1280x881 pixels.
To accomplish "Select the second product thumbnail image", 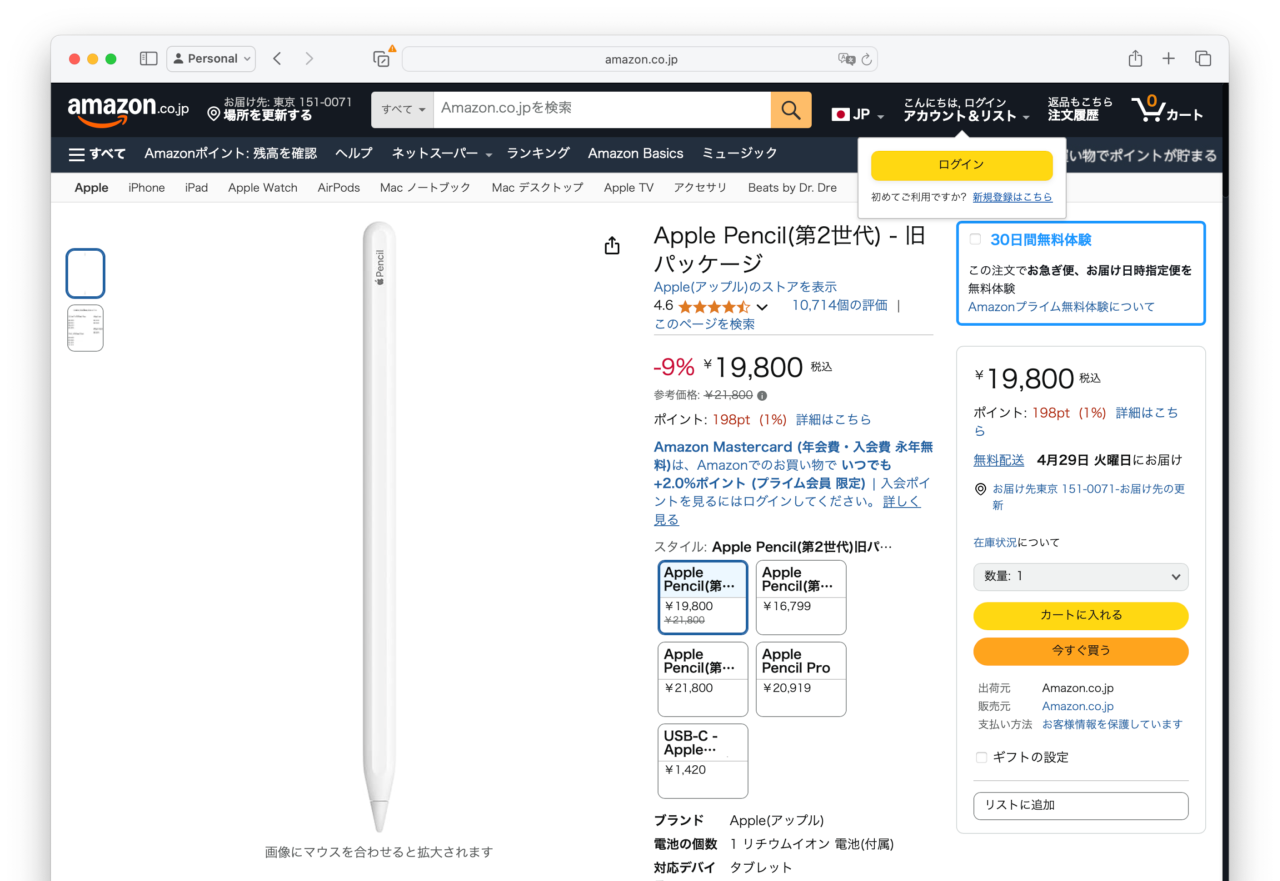I will coord(85,328).
